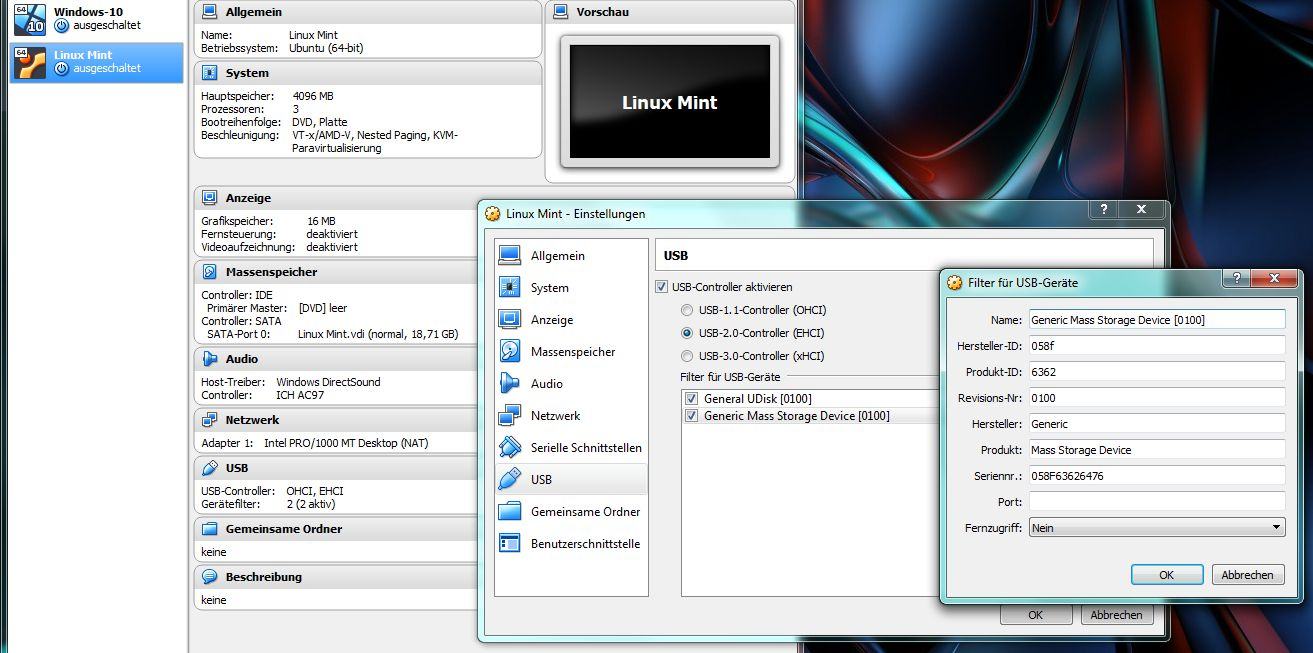
Task: Click the Audio section speaker icon
Action: [x=209, y=359]
